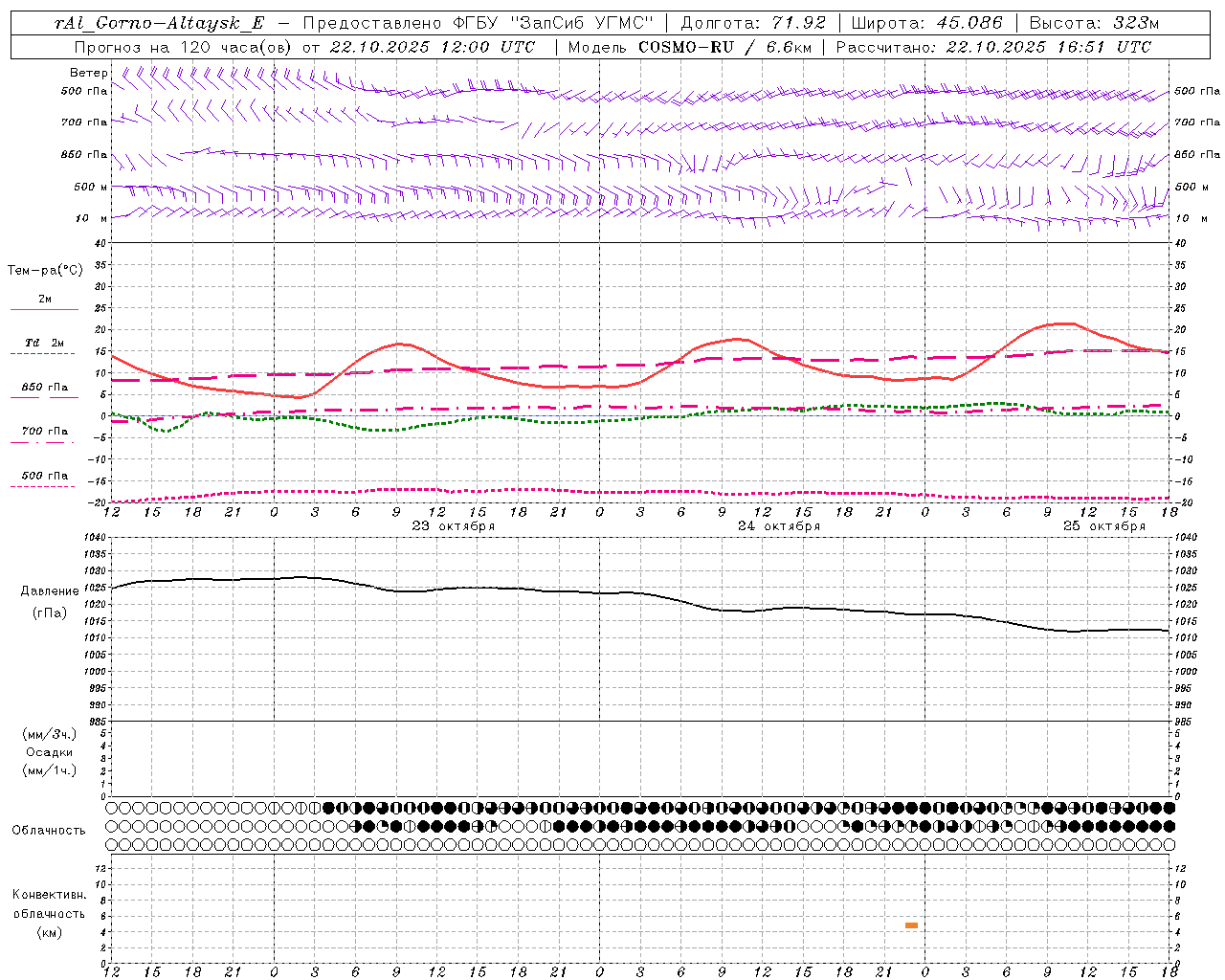Click 'Предоставлено ФГБУ "ЗапСиб УГМС"' text
The image size is (1225, 980).
pyautogui.click(x=478, y=24)
